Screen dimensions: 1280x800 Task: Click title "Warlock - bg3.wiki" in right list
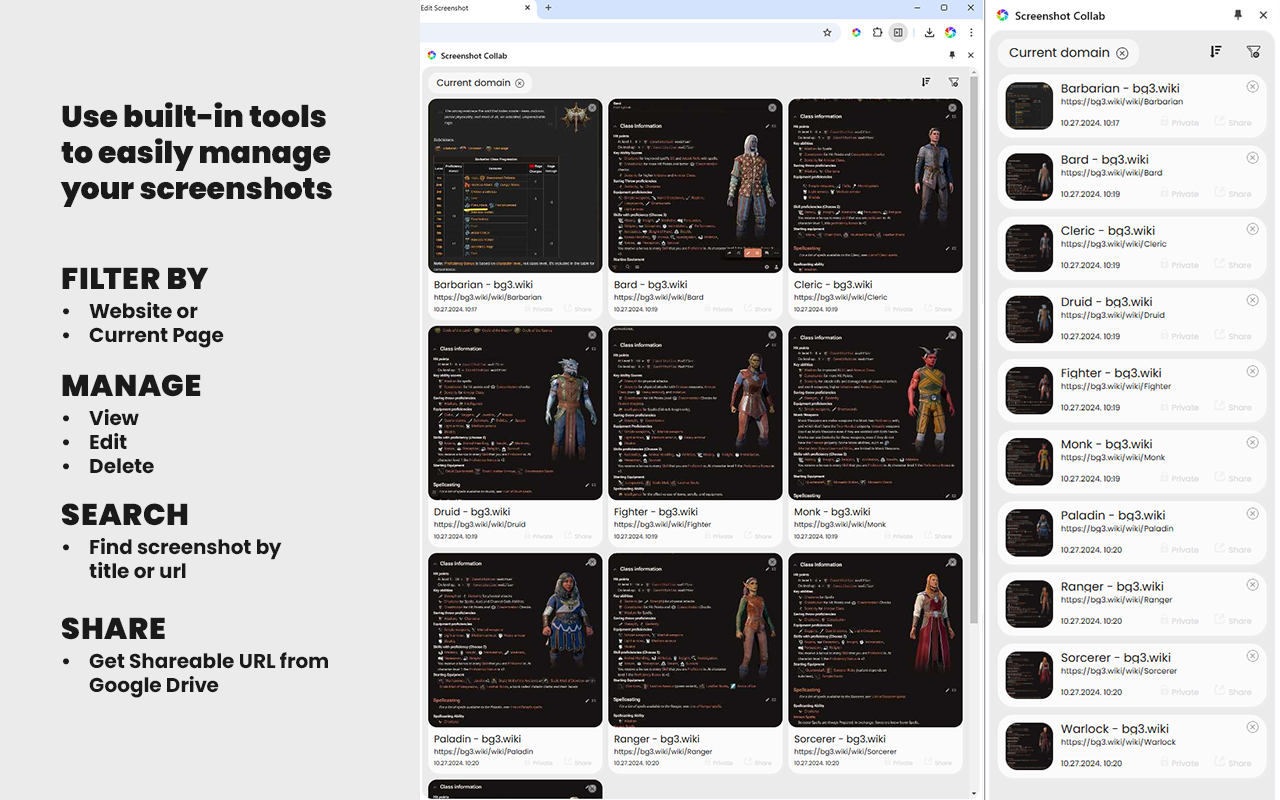tap(1117, 729)
